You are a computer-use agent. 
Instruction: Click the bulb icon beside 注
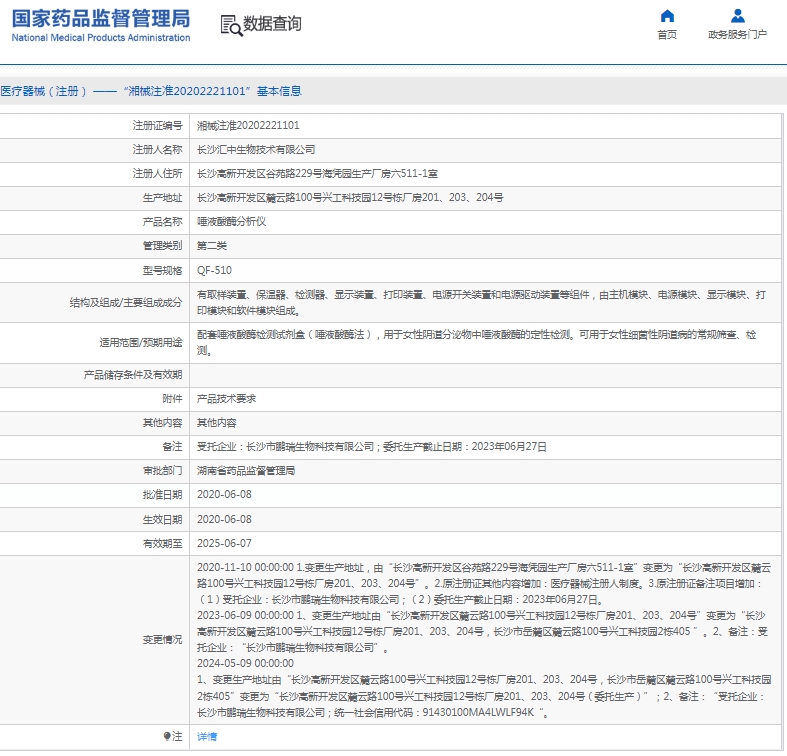167,736
